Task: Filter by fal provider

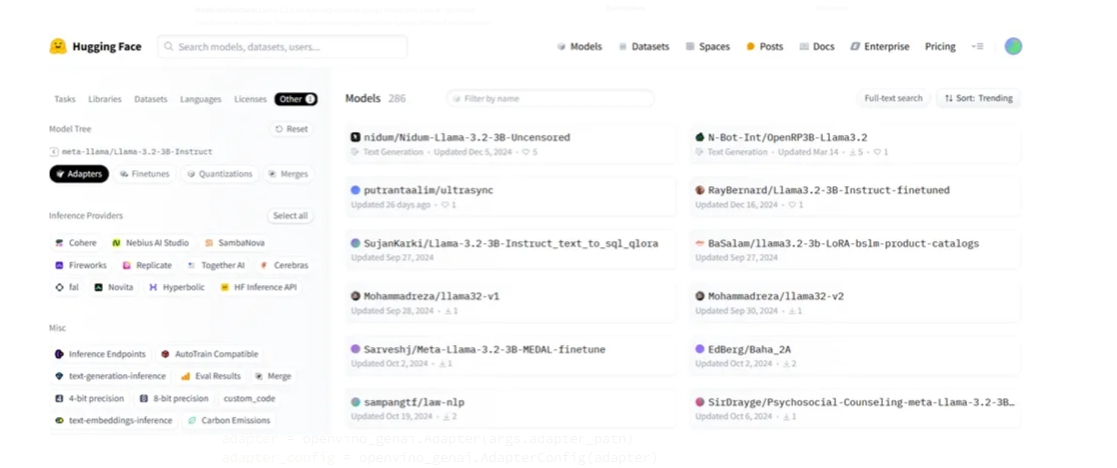Action: click(x=67, y=287)
